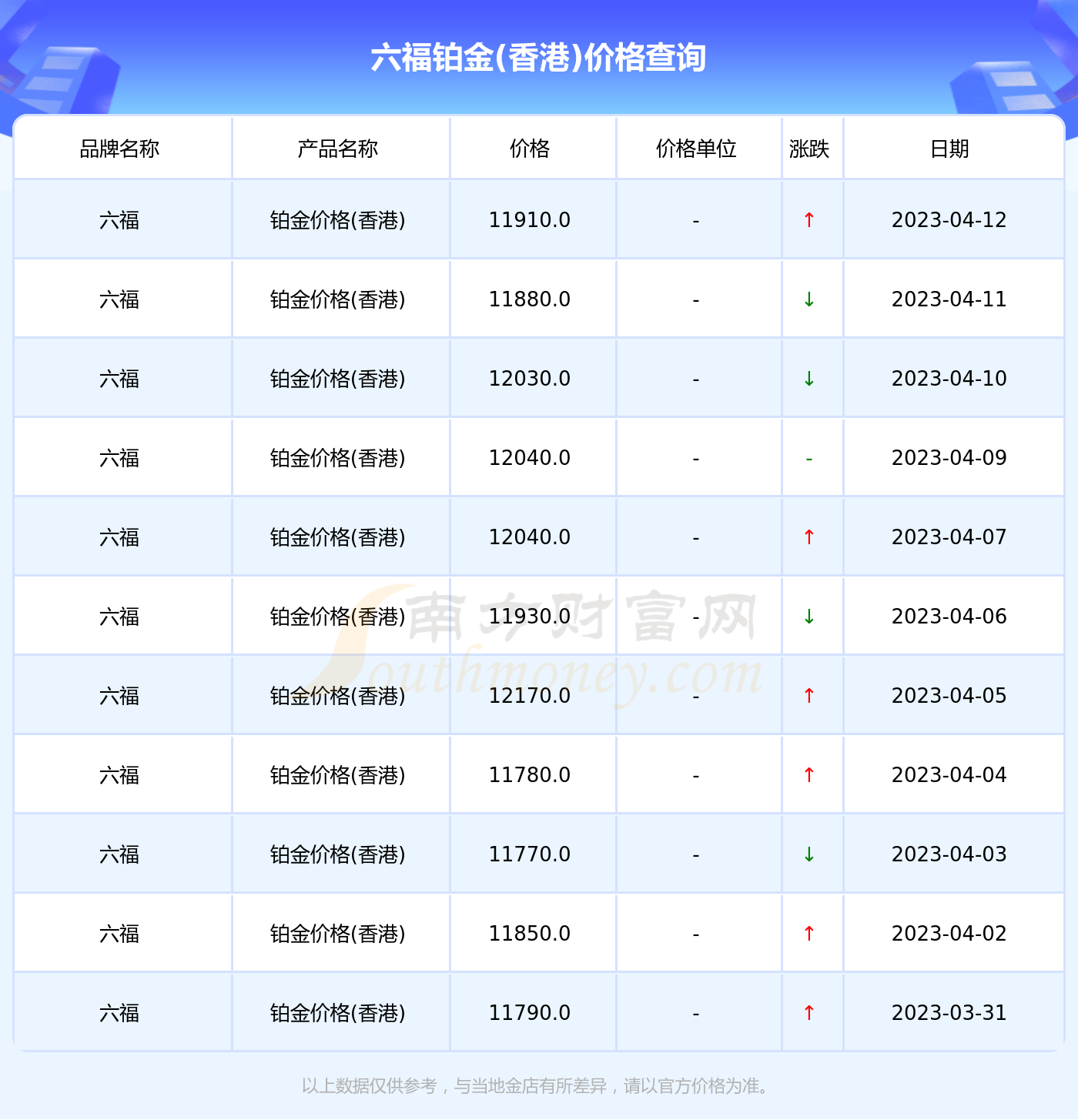Click 铂金价格(香港) in the 2023-04-09 row
1078x1120 pixels.
coord(337,458)
